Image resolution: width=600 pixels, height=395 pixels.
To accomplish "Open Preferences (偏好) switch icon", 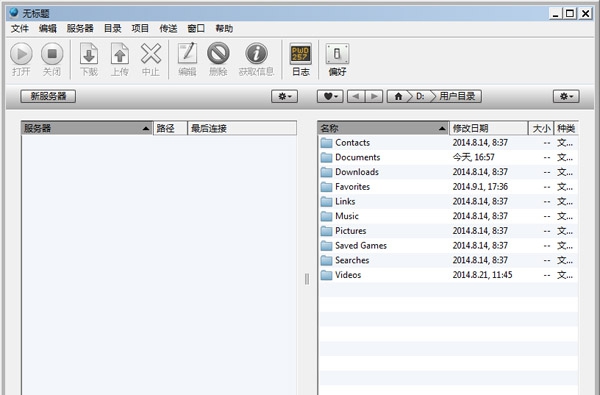I will tap(337, 54).
